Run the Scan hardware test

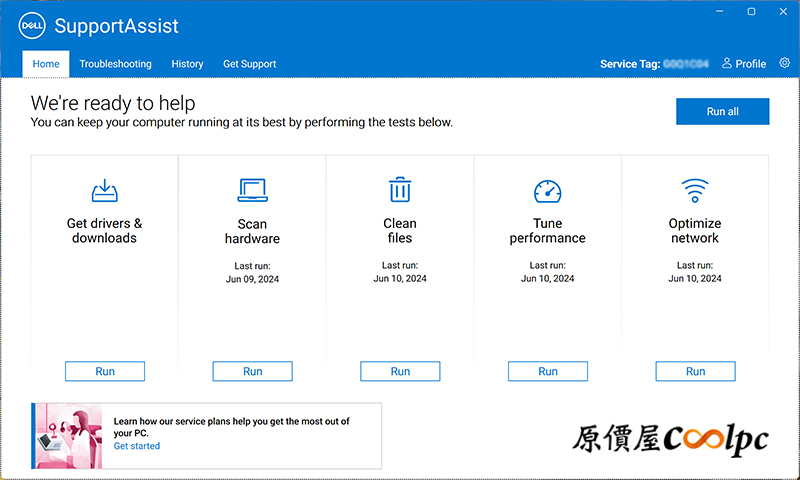253,371
